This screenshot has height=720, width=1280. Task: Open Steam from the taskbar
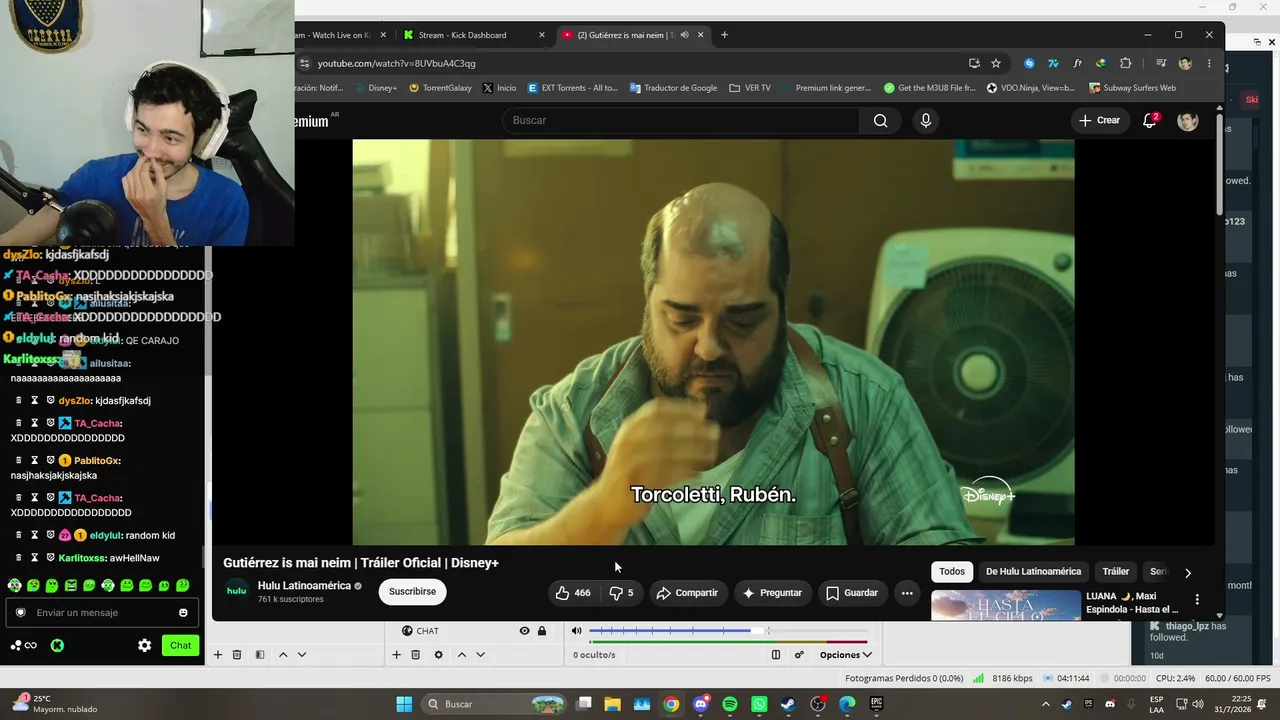pyautogui.click(x=788, y=704)
